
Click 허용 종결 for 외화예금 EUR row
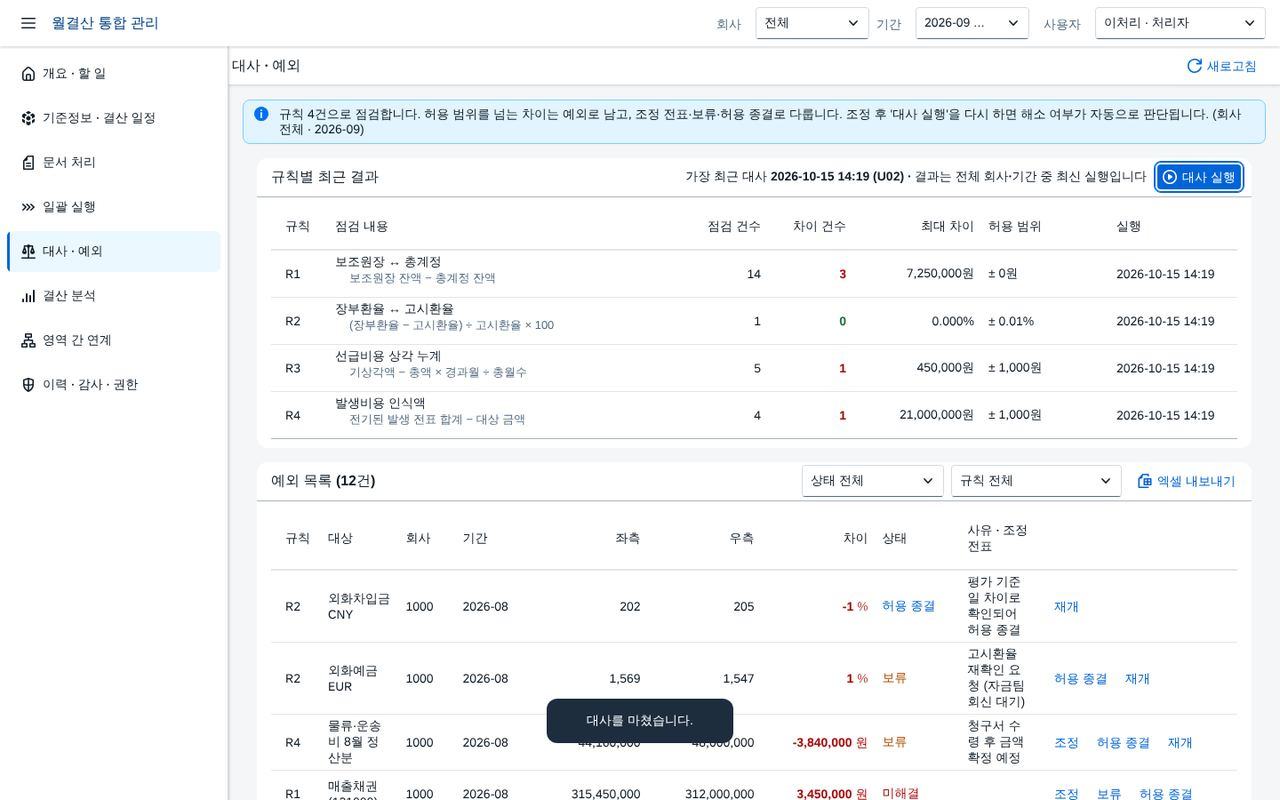tap(1080, 679)
